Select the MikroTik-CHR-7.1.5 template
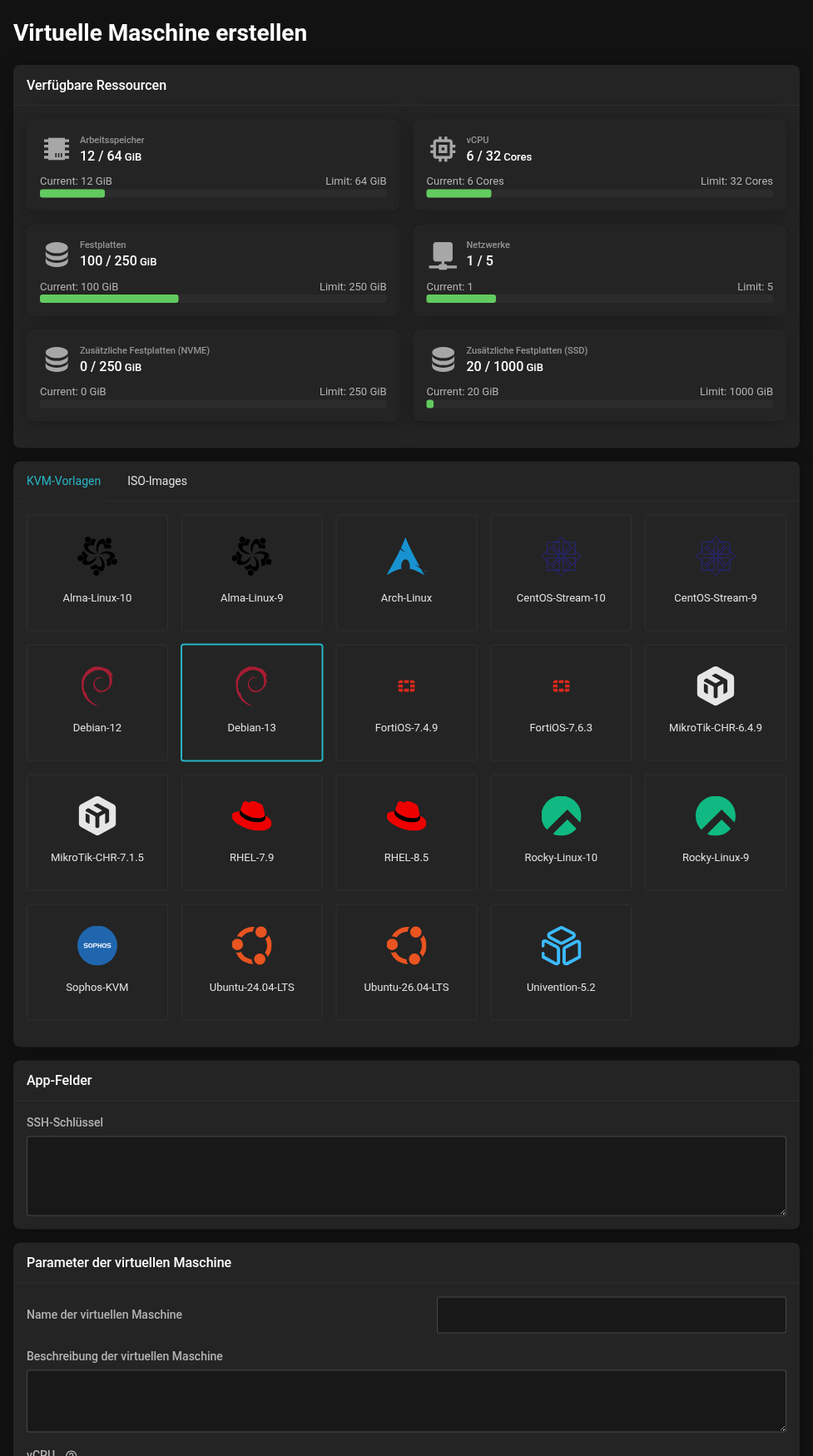 click(x=97, y=832)
